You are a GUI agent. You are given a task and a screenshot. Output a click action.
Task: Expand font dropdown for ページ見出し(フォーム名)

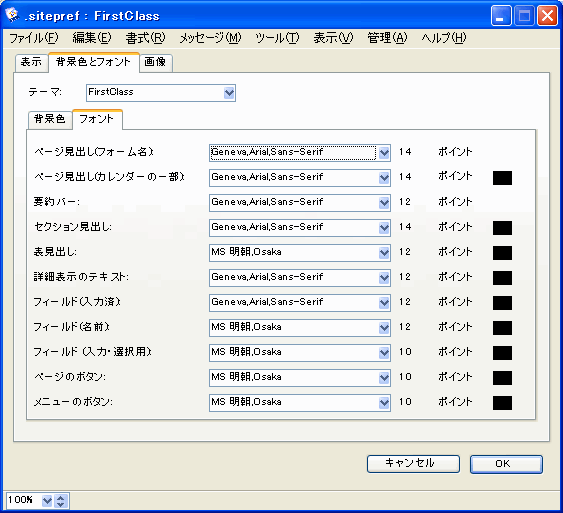[384, 153]
